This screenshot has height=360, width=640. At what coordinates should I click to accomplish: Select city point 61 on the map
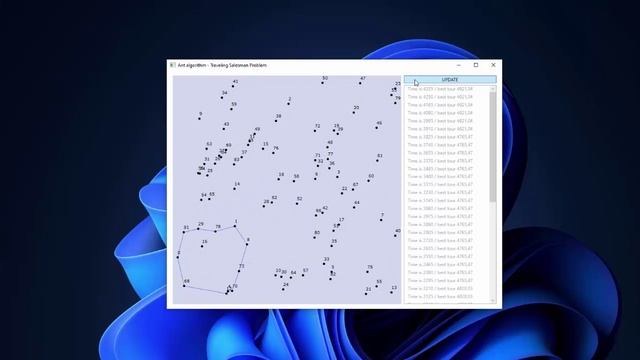[x=378, y=160]
